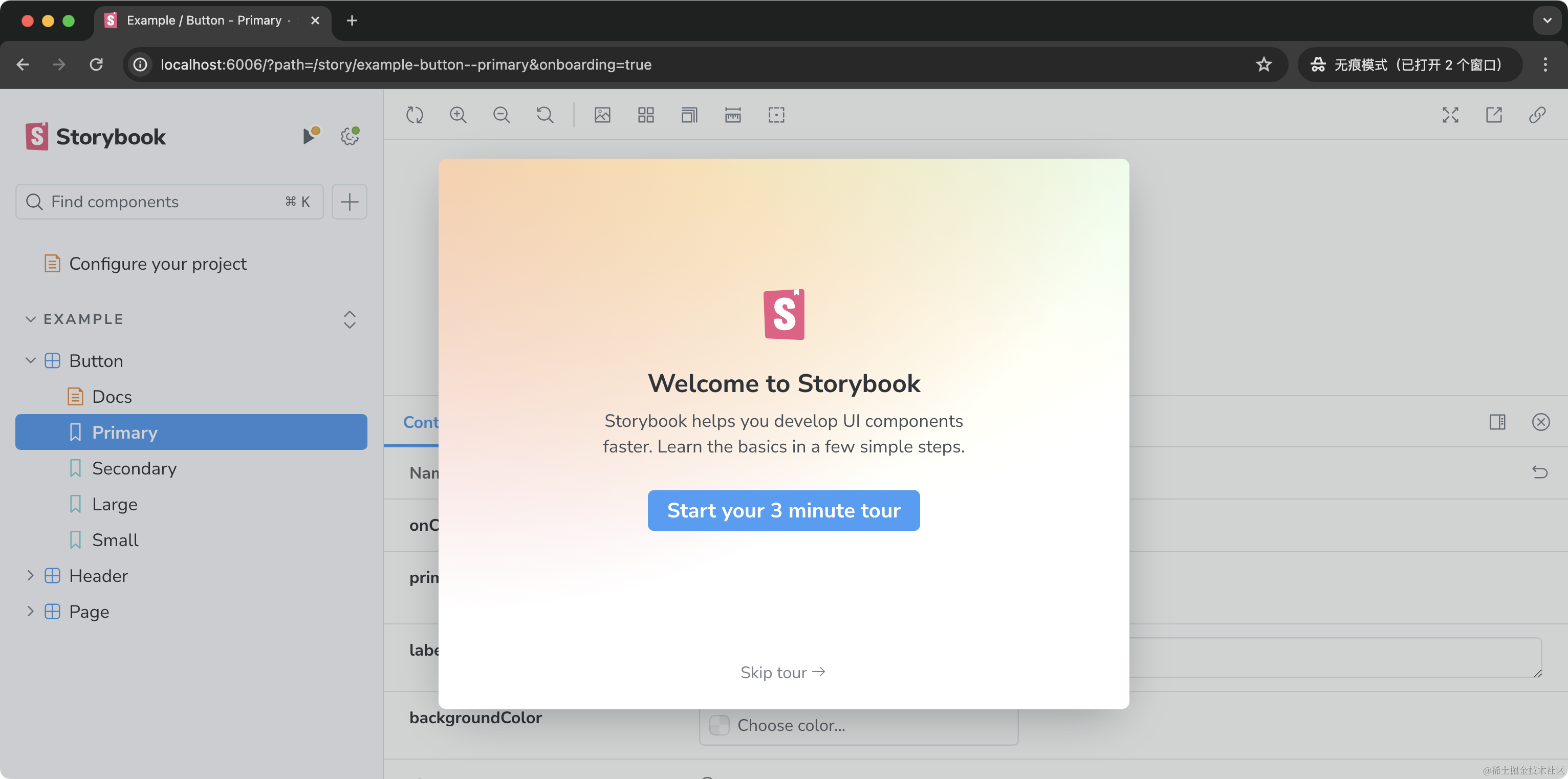Click the Storybook logo in welcome dialog
This screenshot has height=779, width=1568.
[x=784, y=314]
